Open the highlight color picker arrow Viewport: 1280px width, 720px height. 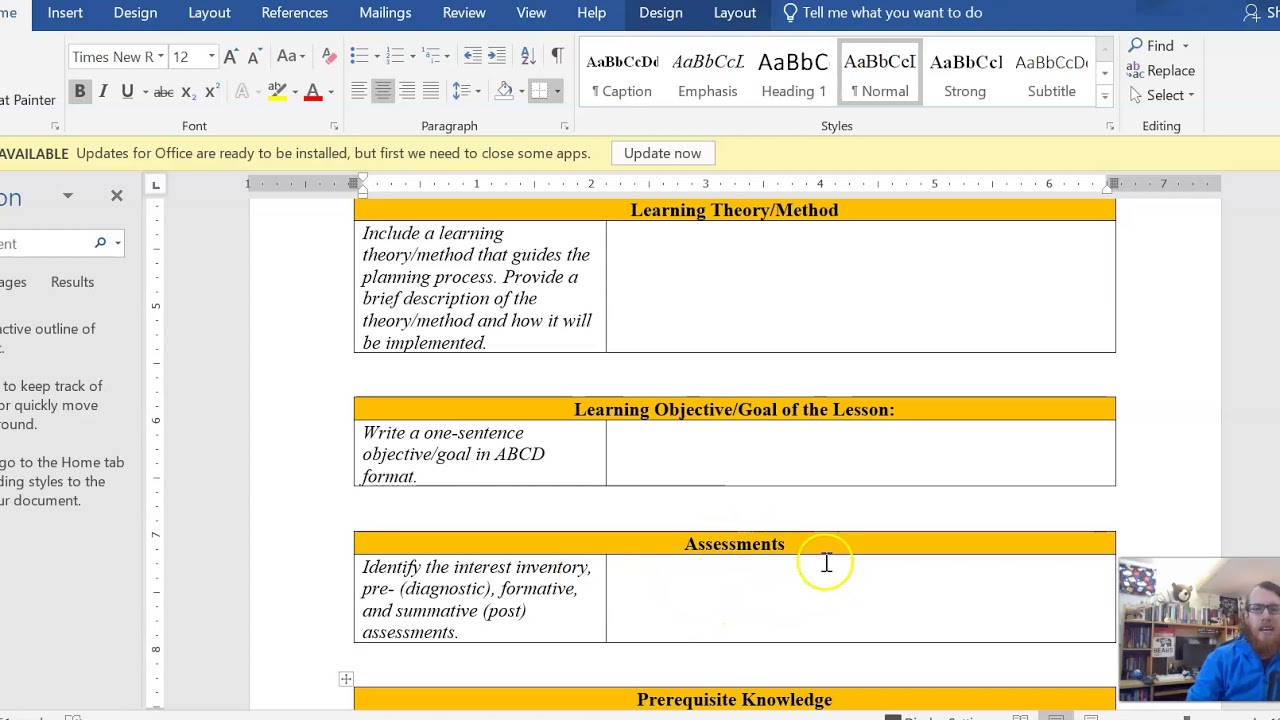coord(295,92)
